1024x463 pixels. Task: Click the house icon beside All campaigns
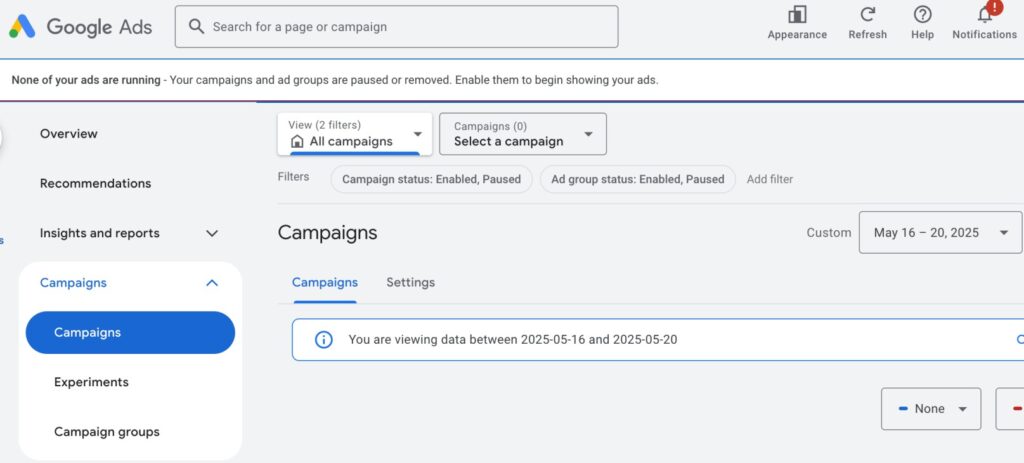(297, 141)
